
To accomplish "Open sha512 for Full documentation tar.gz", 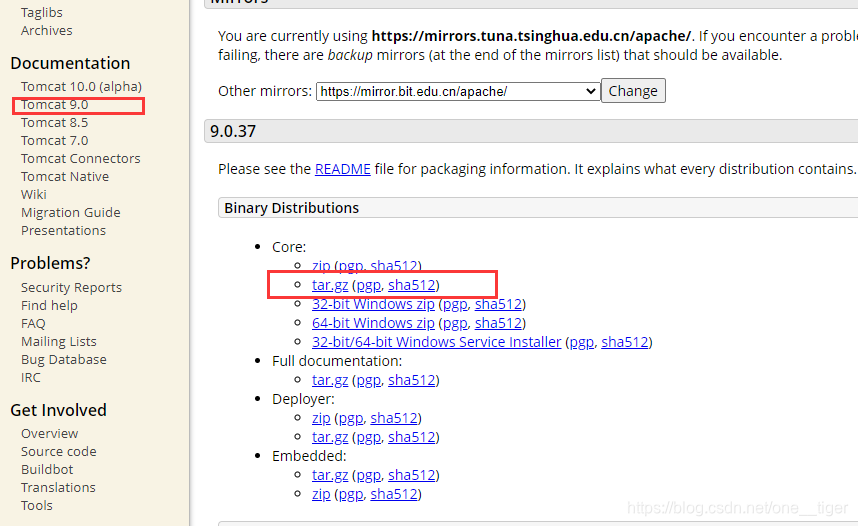I will [x=411, y=380].
